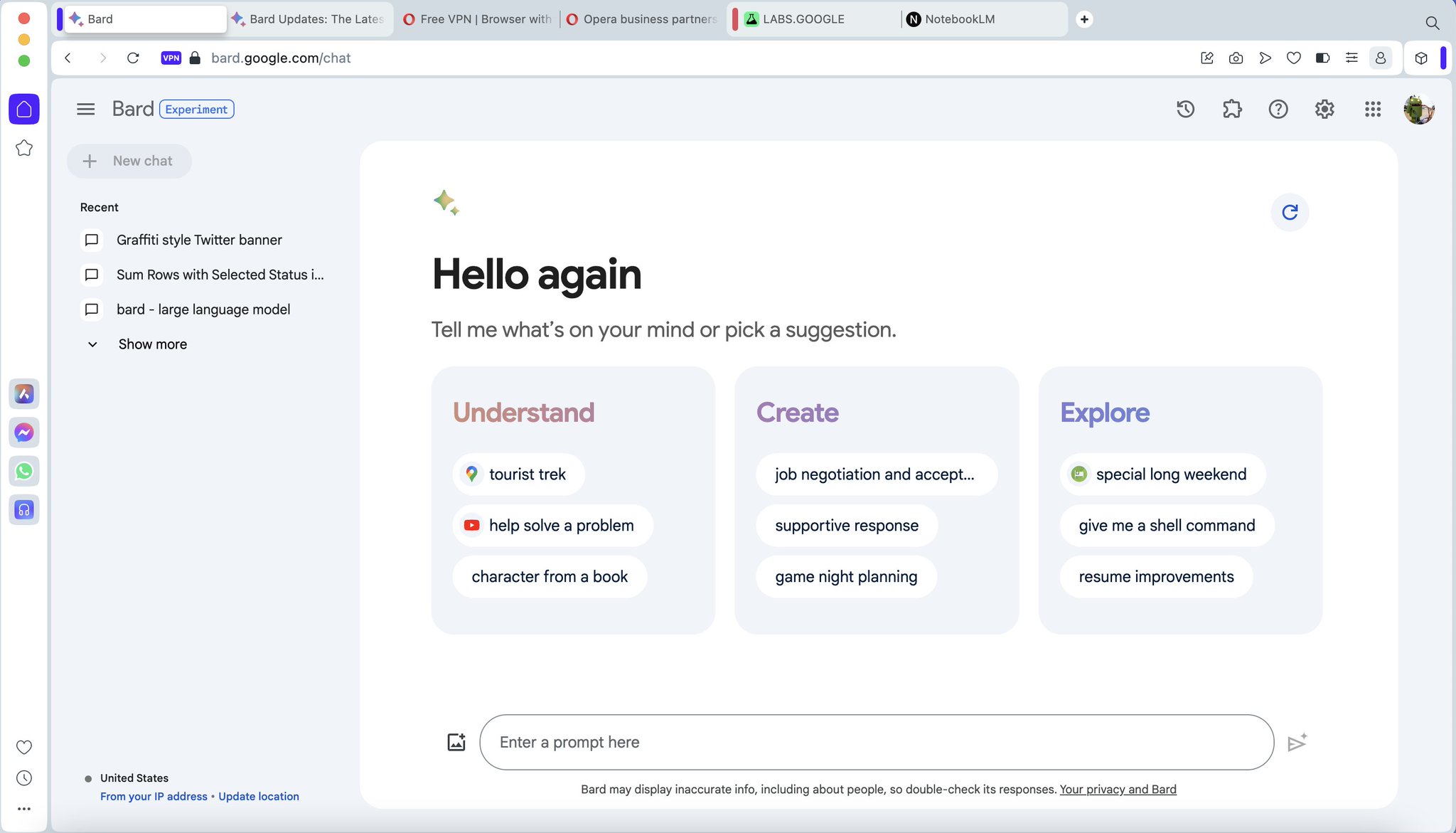This screenshot has height=833, width=1456.
Task: Toggle the VPN badge in address bar
Action: (171, 58)
